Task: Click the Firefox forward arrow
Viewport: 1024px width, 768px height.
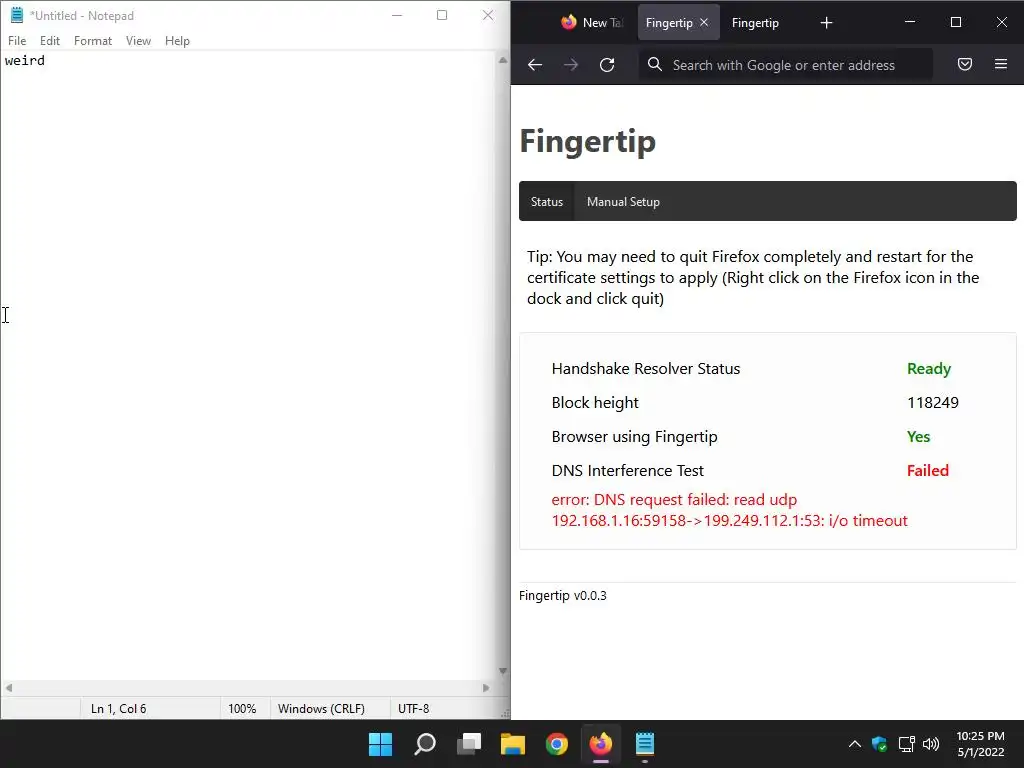Action: [x=571, y=65]
